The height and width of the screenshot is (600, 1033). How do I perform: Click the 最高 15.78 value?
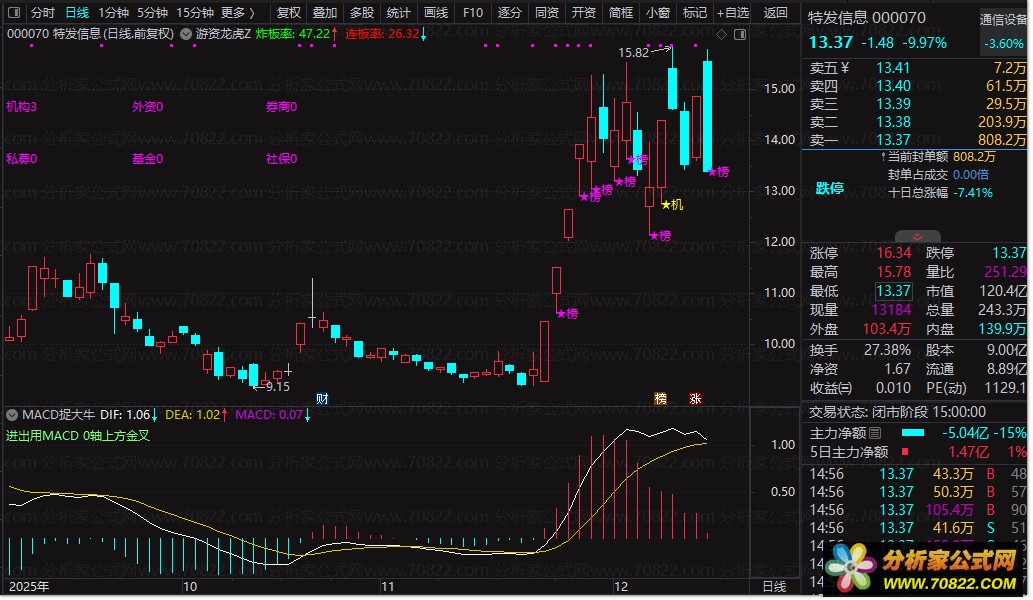[893, 272]
